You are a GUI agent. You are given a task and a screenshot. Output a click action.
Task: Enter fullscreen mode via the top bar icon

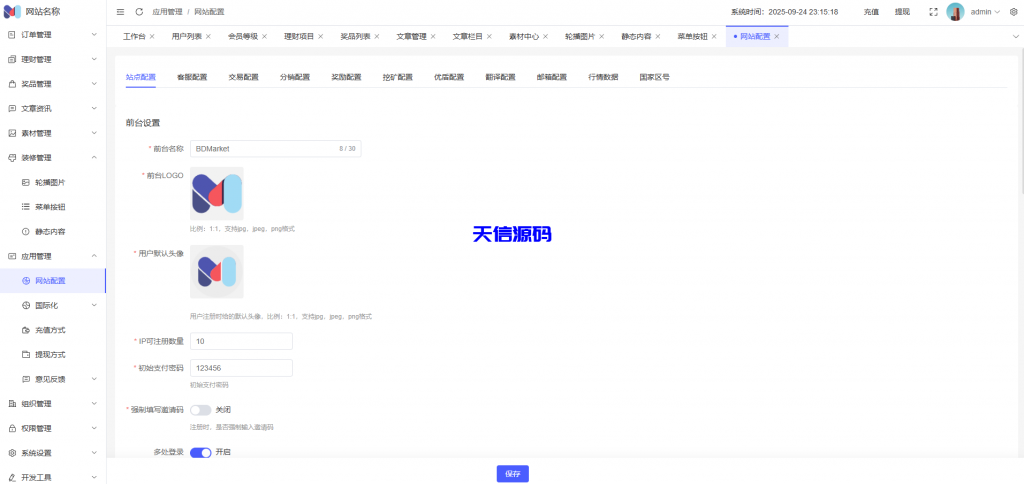point(933,12)
